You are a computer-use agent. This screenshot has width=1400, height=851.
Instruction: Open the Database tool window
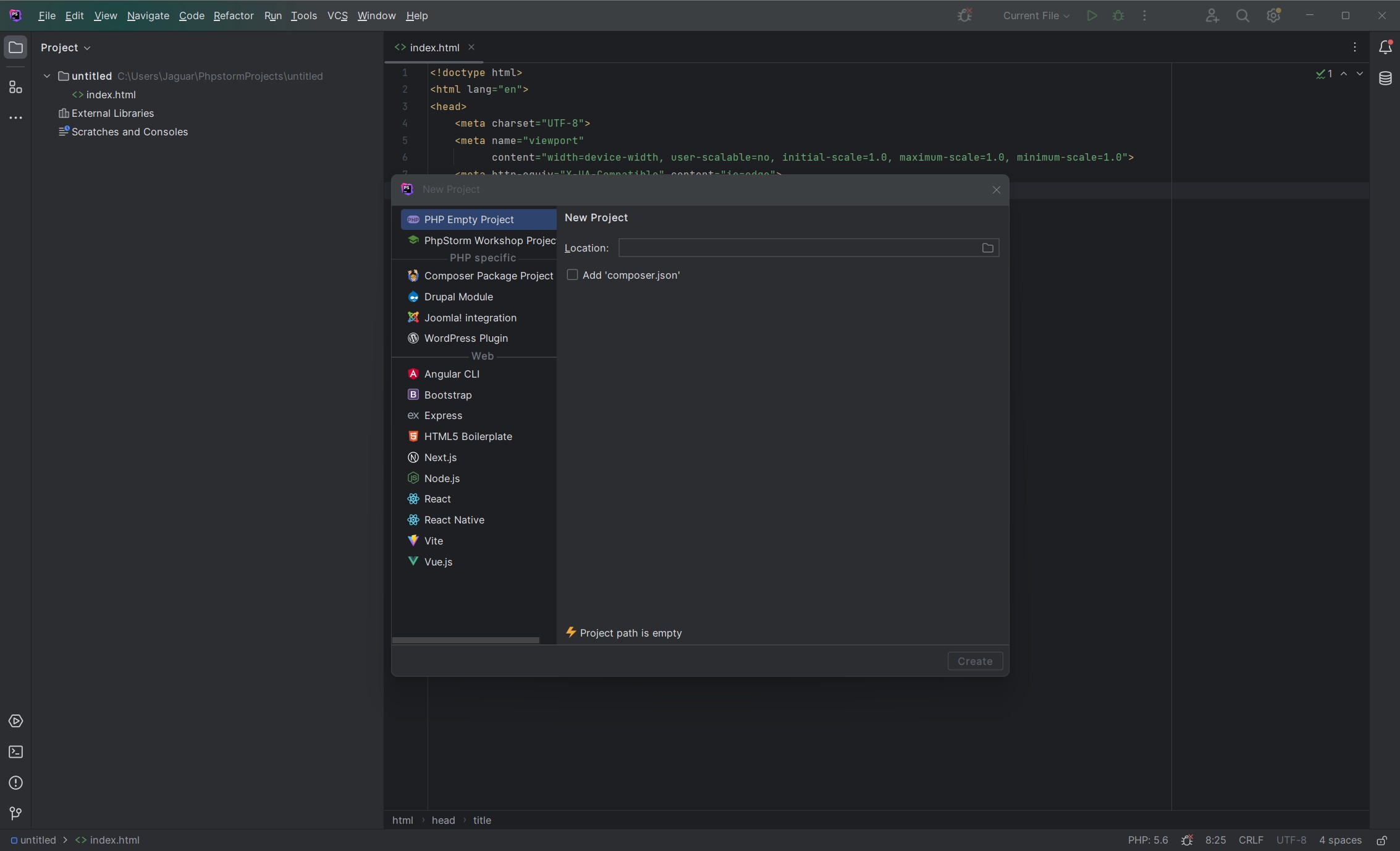[1385, 78]
